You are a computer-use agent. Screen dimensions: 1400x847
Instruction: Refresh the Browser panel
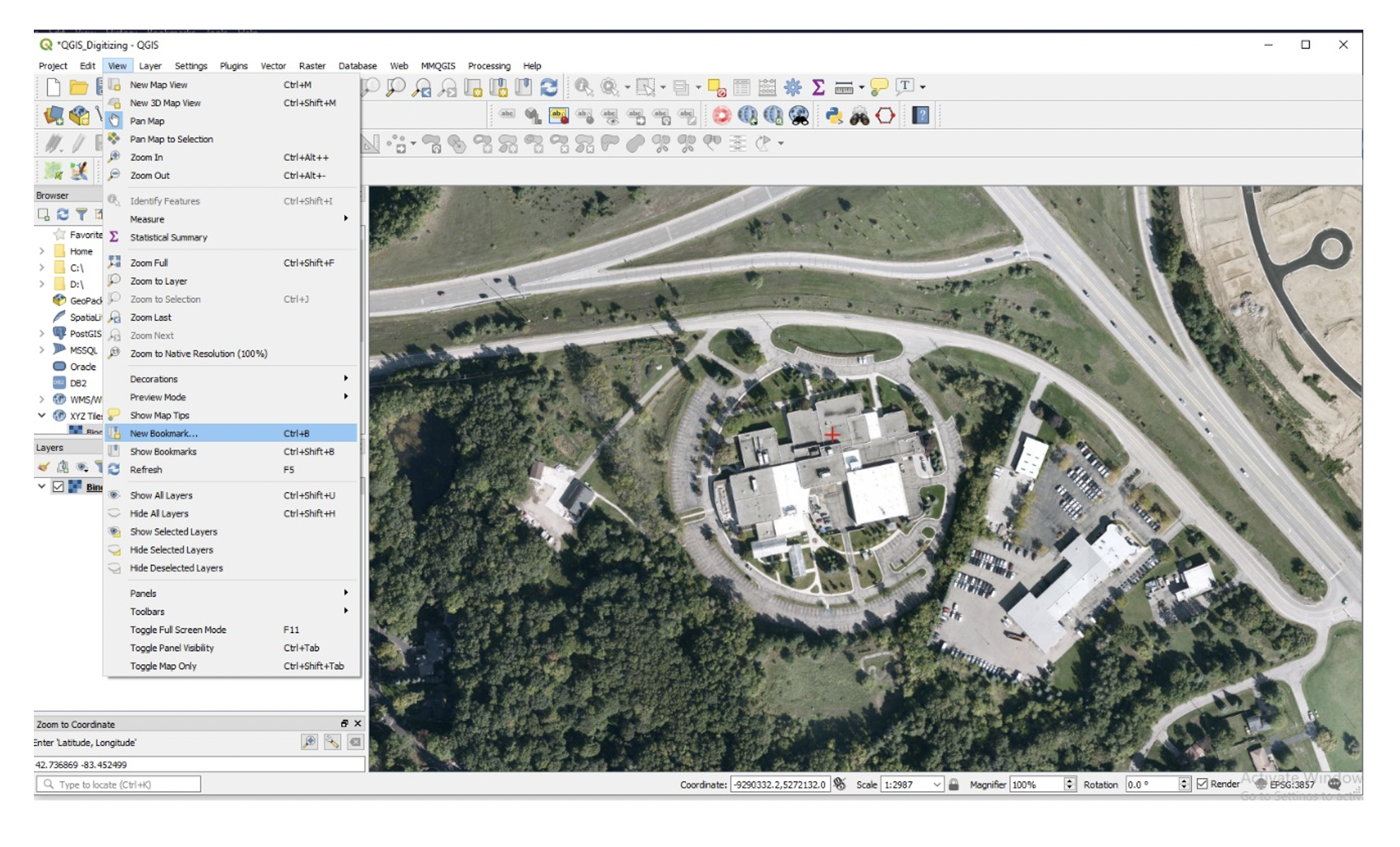coord(63,214)
